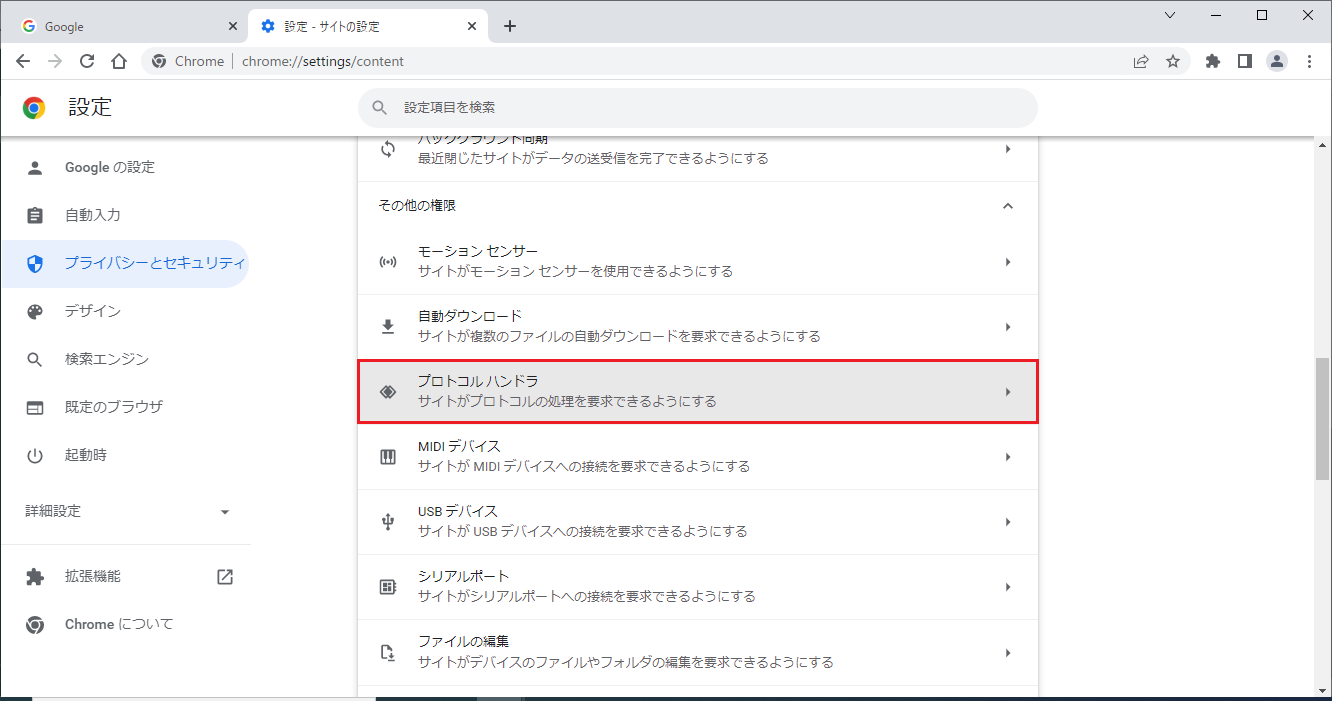1332x701 pixels.
Task: Open the profile avatar icon
Action: 1277,61
